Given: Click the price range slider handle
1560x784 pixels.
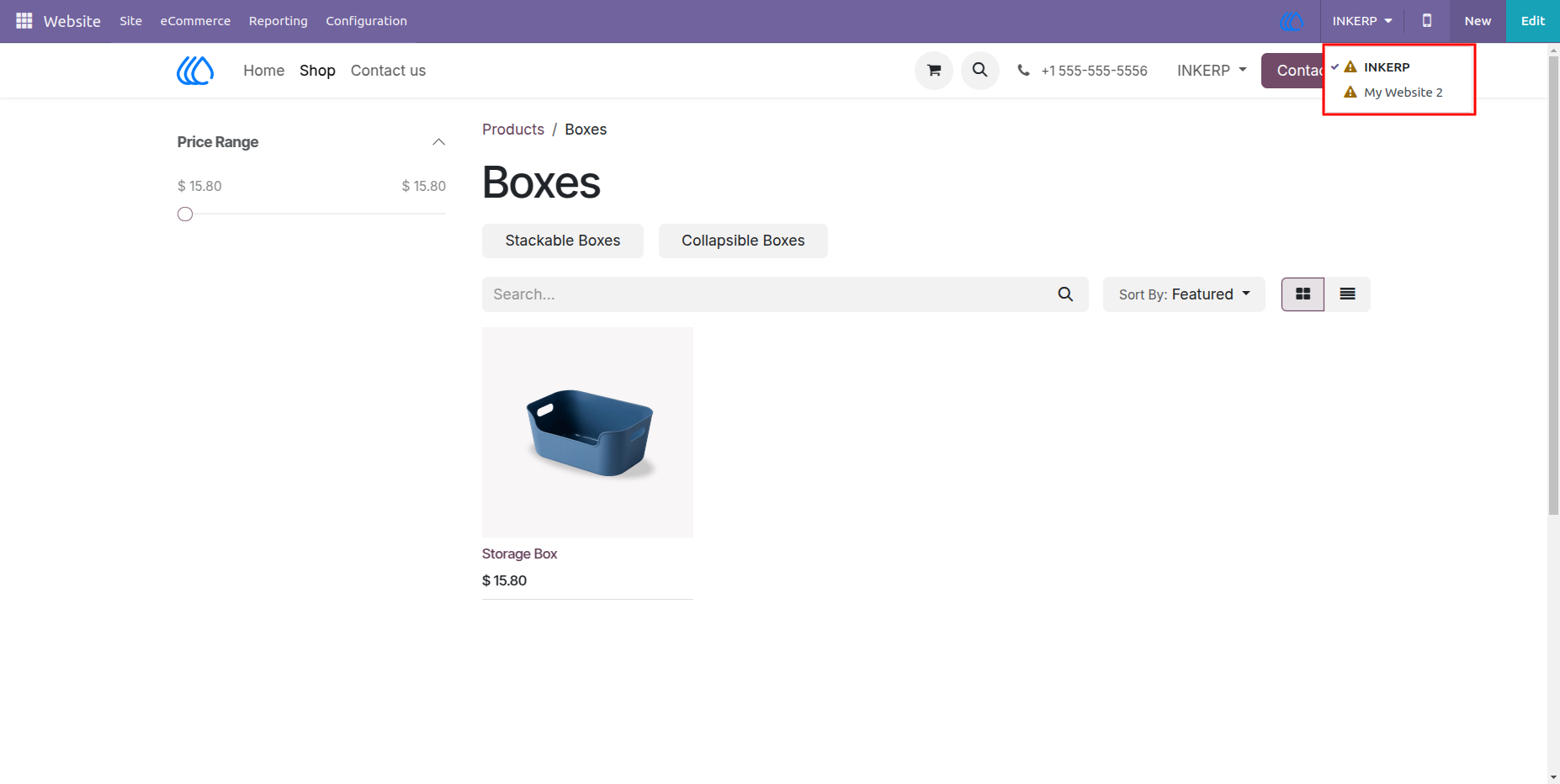Looking at the screenshot, I should (185, 215).
